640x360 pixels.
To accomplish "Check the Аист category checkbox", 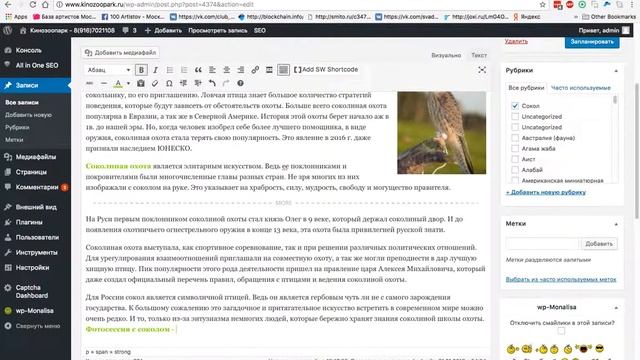I will pos(515,159).
